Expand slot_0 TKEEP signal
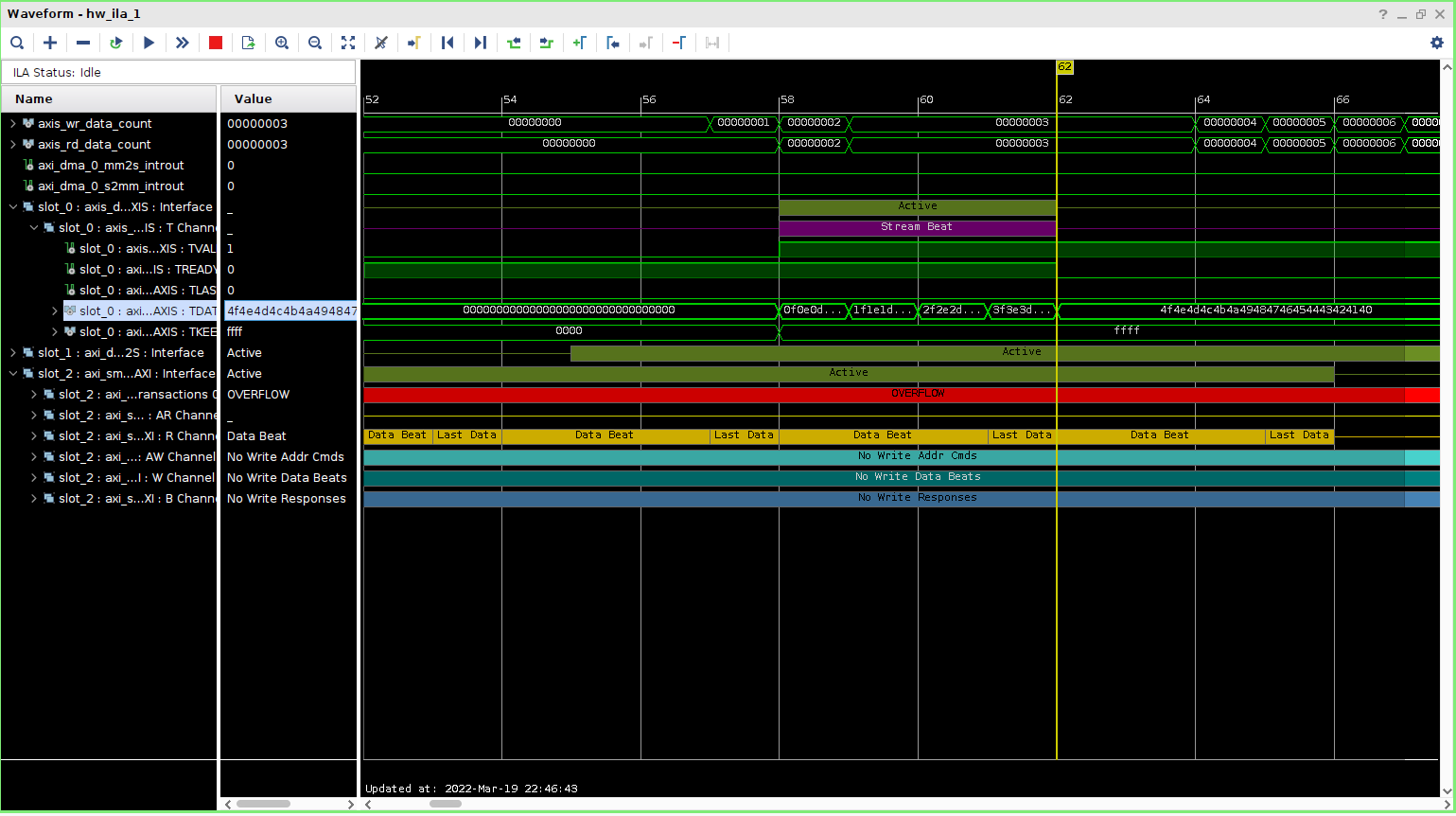The height and width of the screenshot is (816, 1456). coord(55,332)
